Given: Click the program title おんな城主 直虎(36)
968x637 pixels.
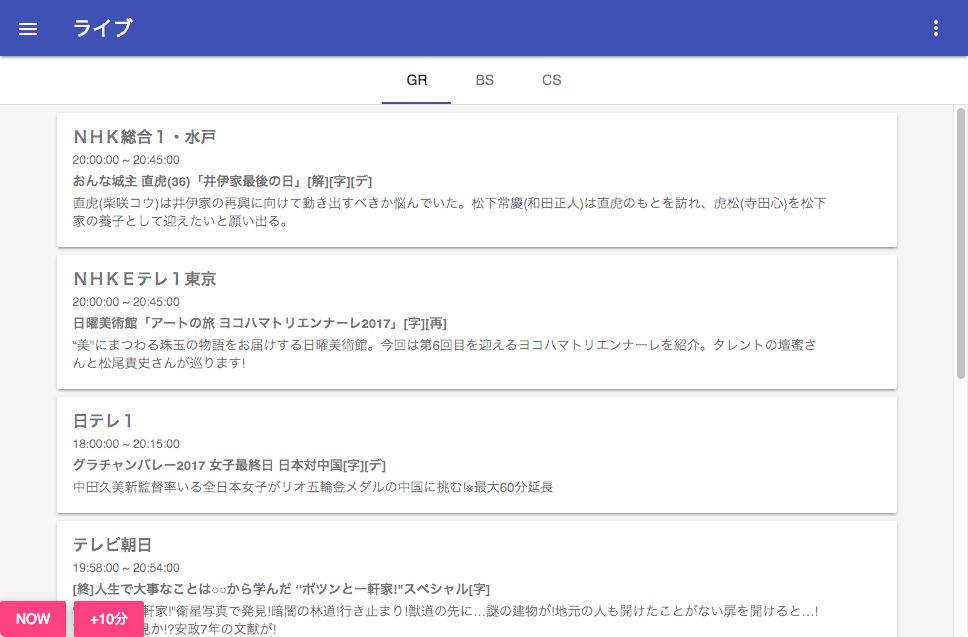Looking at the screenshot, I should [x=222, y=181].
